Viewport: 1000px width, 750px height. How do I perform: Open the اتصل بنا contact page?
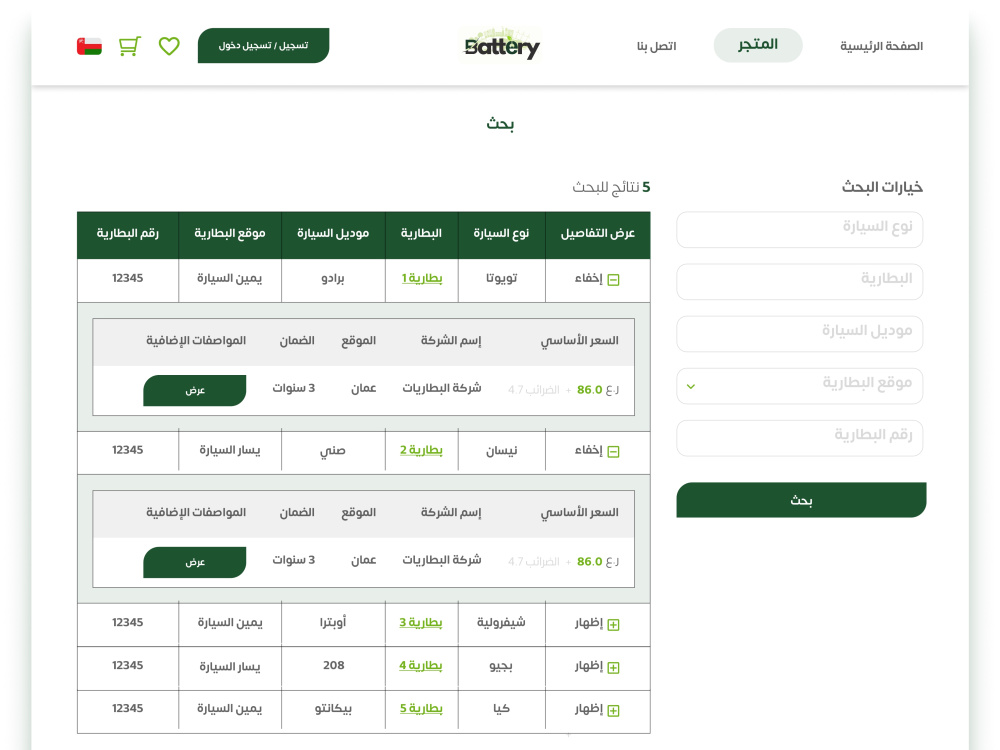pyautogui.click(x=656, y=46)
